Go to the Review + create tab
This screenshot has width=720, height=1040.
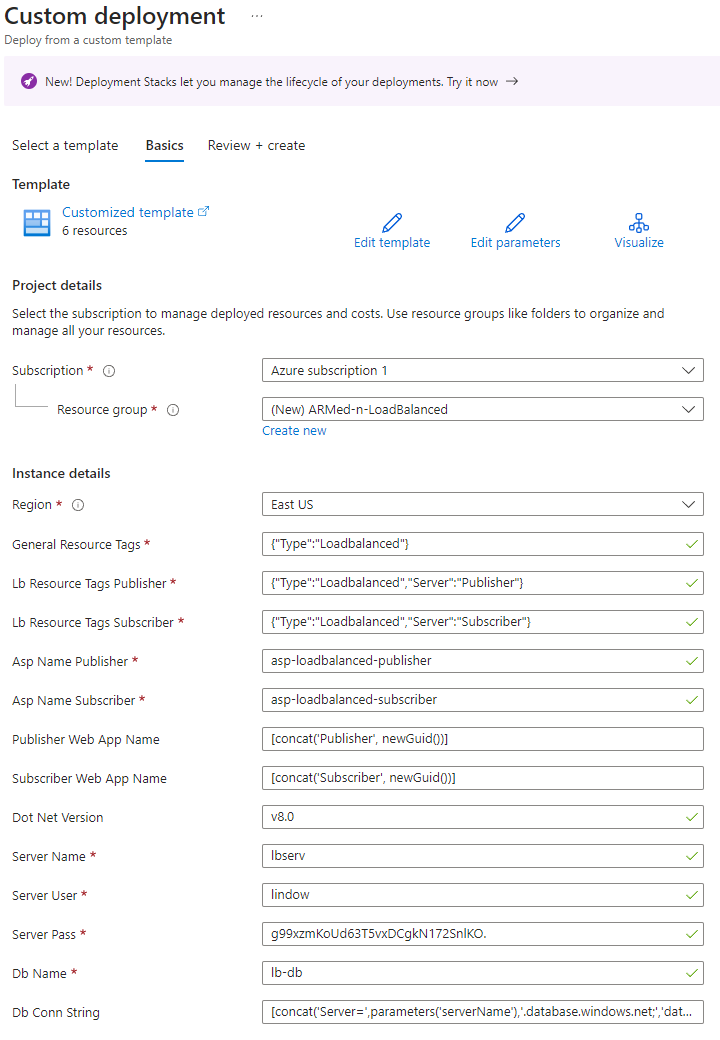[257, 145]
